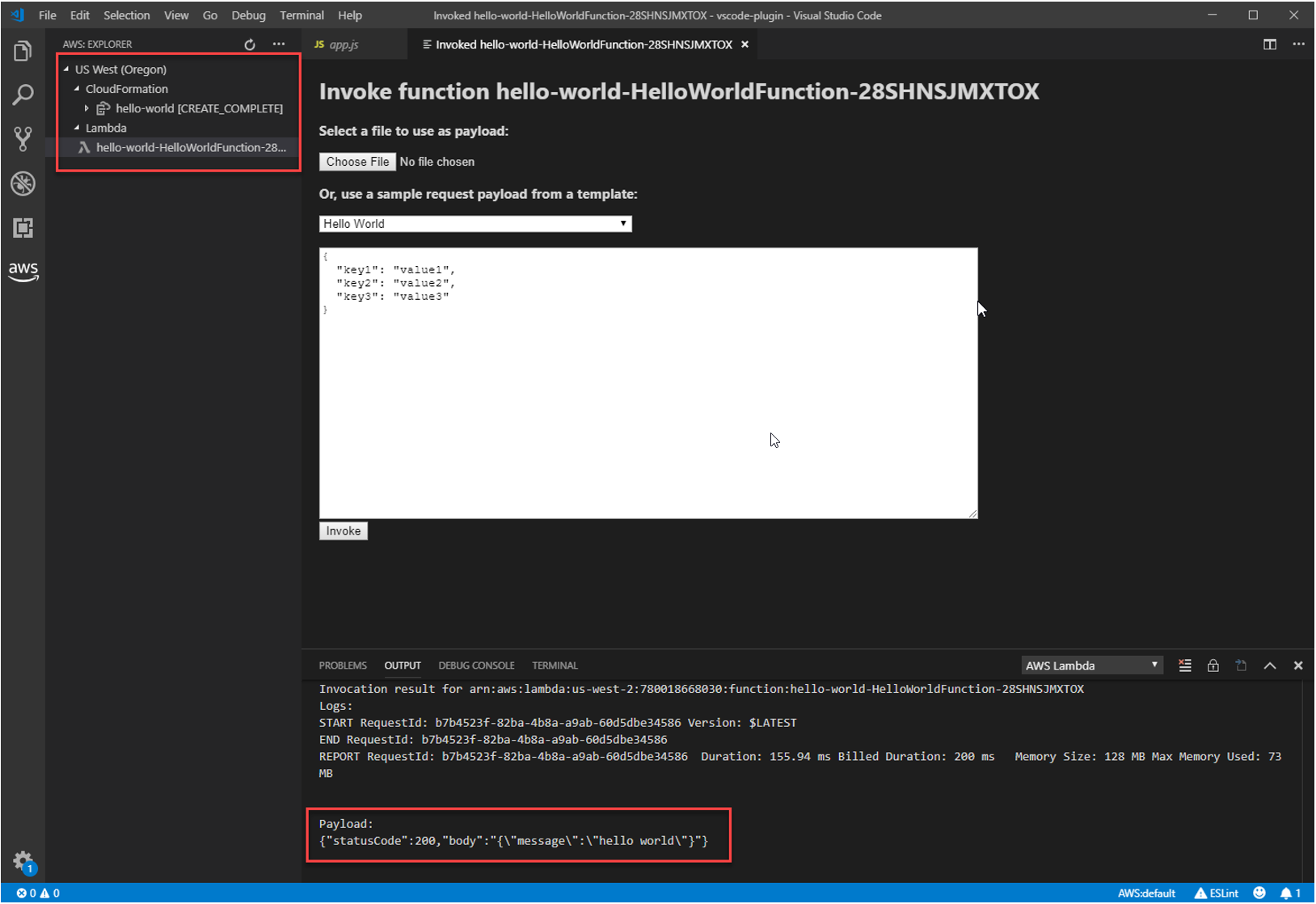Switch to the app.js editor tab
Viewport: 1316px width, 904px height.
tap(354, 44)
